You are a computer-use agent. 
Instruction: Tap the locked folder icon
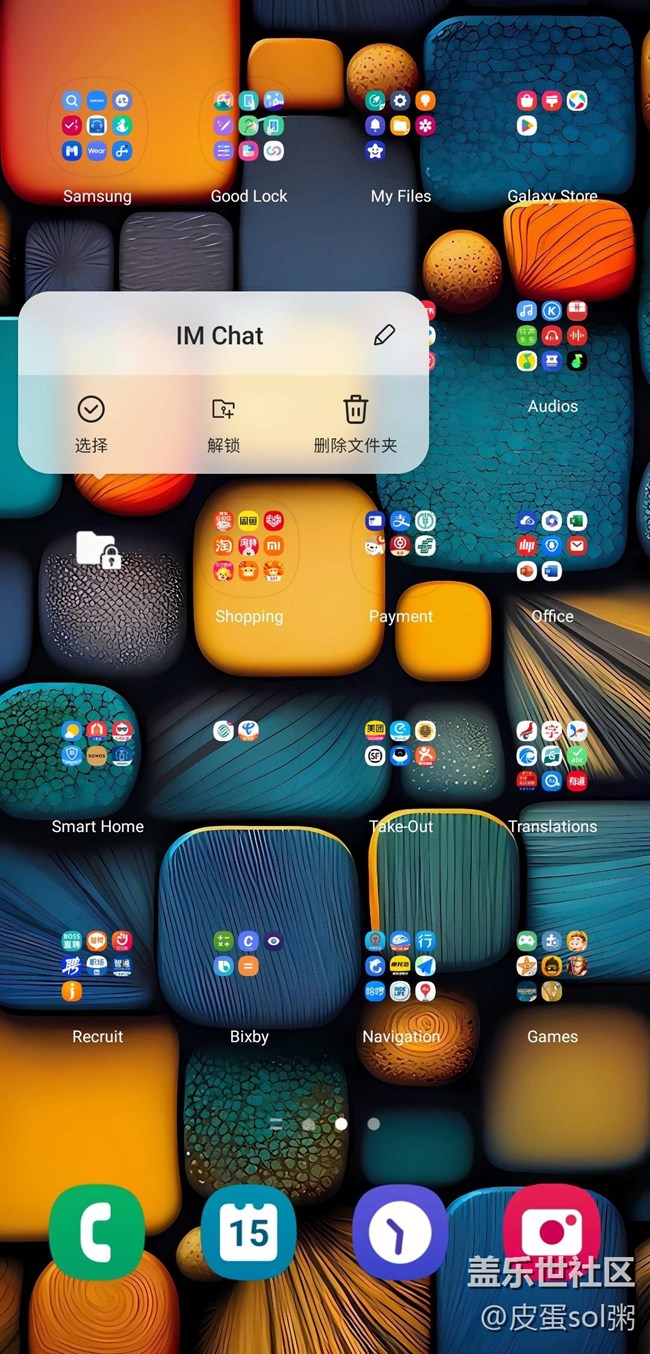[x=98, y=549]
